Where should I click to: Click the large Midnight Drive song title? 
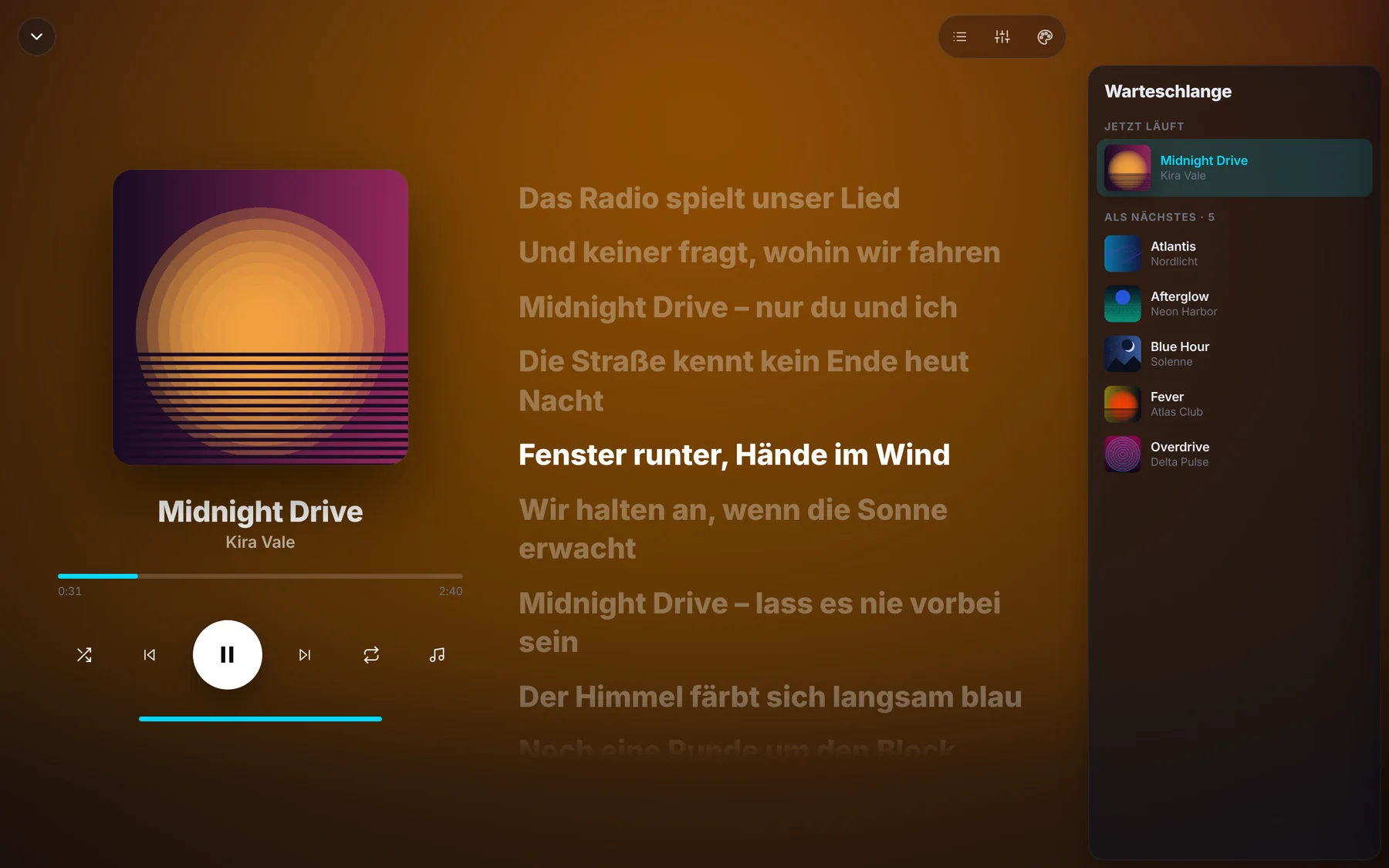point(260,512)
